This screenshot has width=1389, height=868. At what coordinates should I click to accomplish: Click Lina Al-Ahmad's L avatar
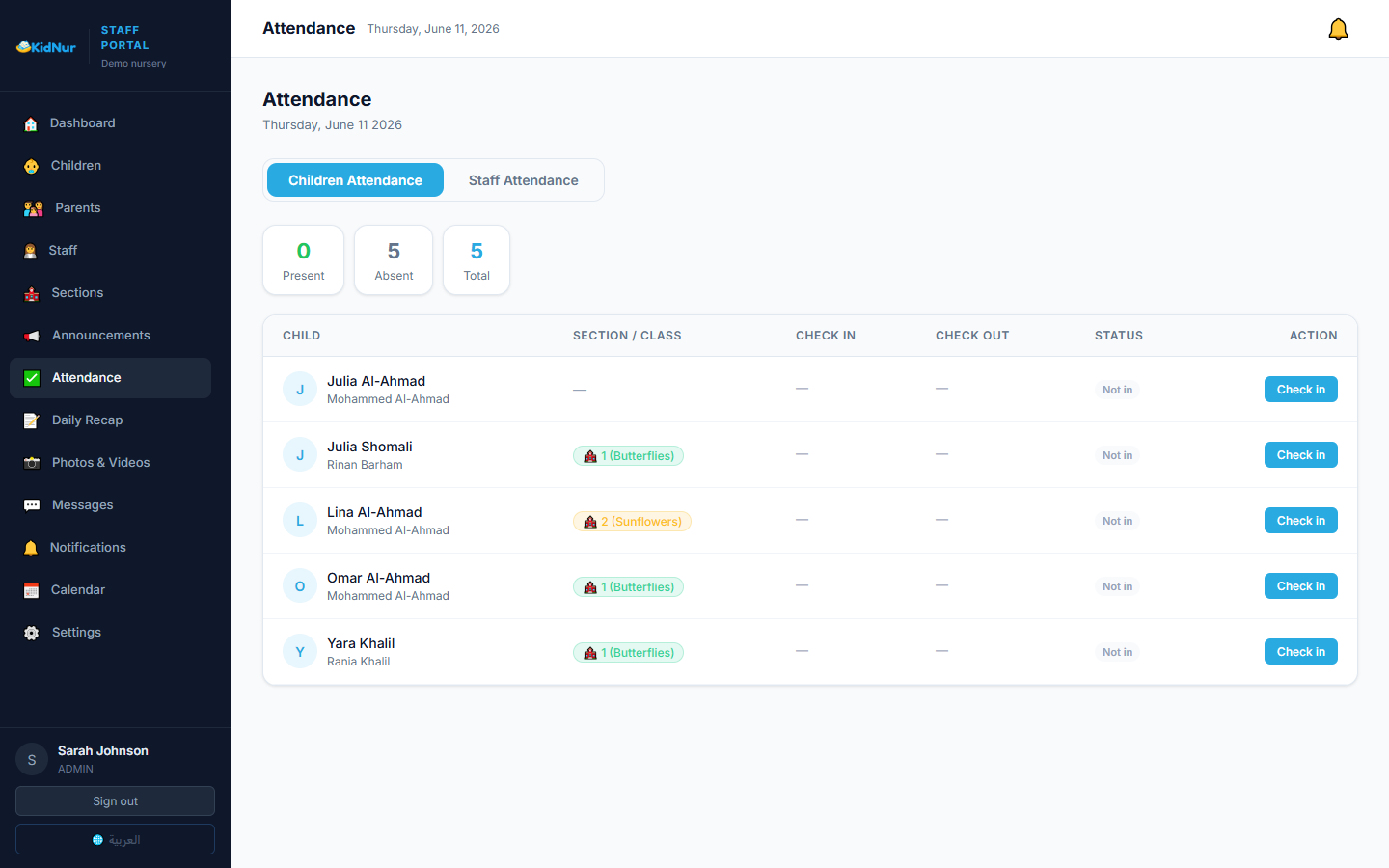pyautogui.click(x=300, y=521)
